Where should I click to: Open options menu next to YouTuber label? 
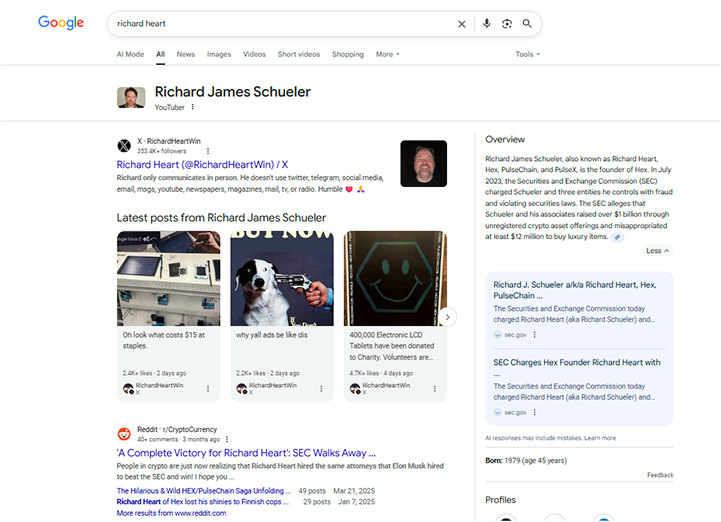pos(193,107)
